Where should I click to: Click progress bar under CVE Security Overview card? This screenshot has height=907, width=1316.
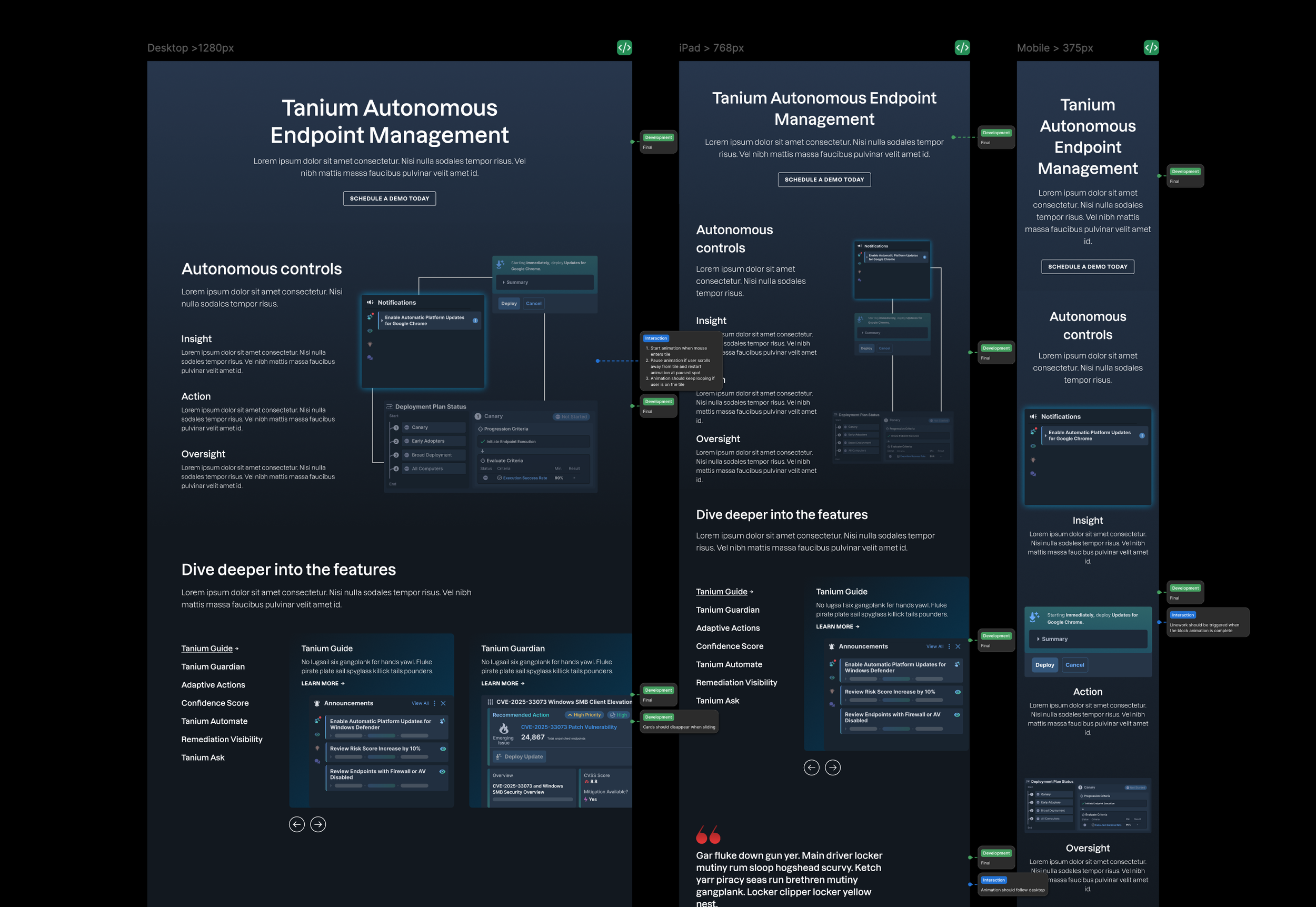[532, 799]
